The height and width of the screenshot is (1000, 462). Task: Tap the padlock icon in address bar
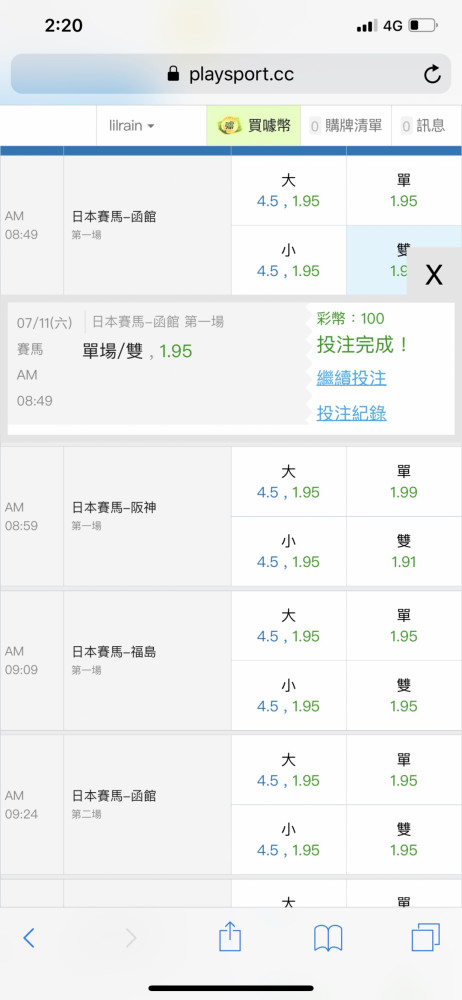tap(173, 75)
